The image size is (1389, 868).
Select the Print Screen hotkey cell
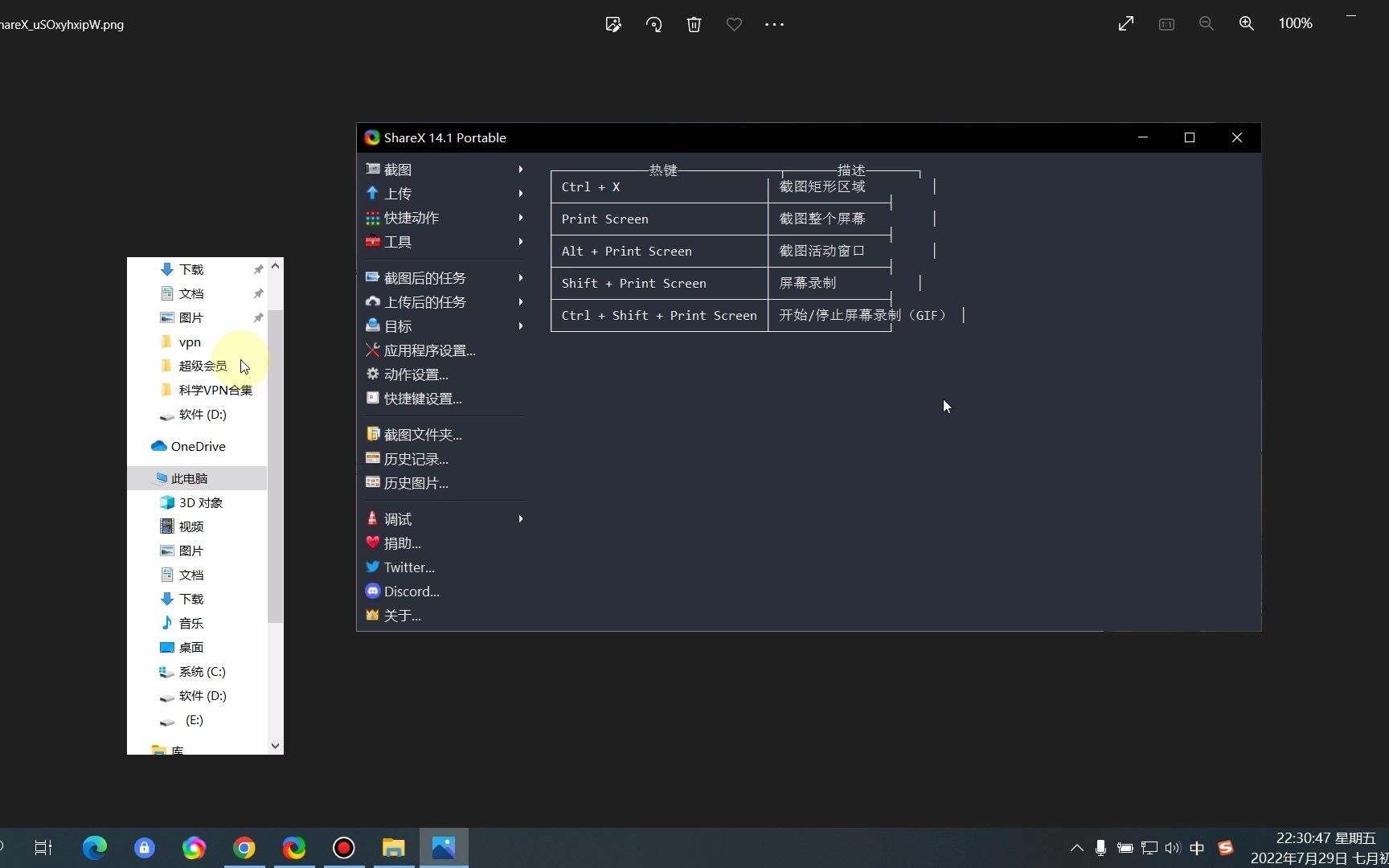click(x=659, y=219)
